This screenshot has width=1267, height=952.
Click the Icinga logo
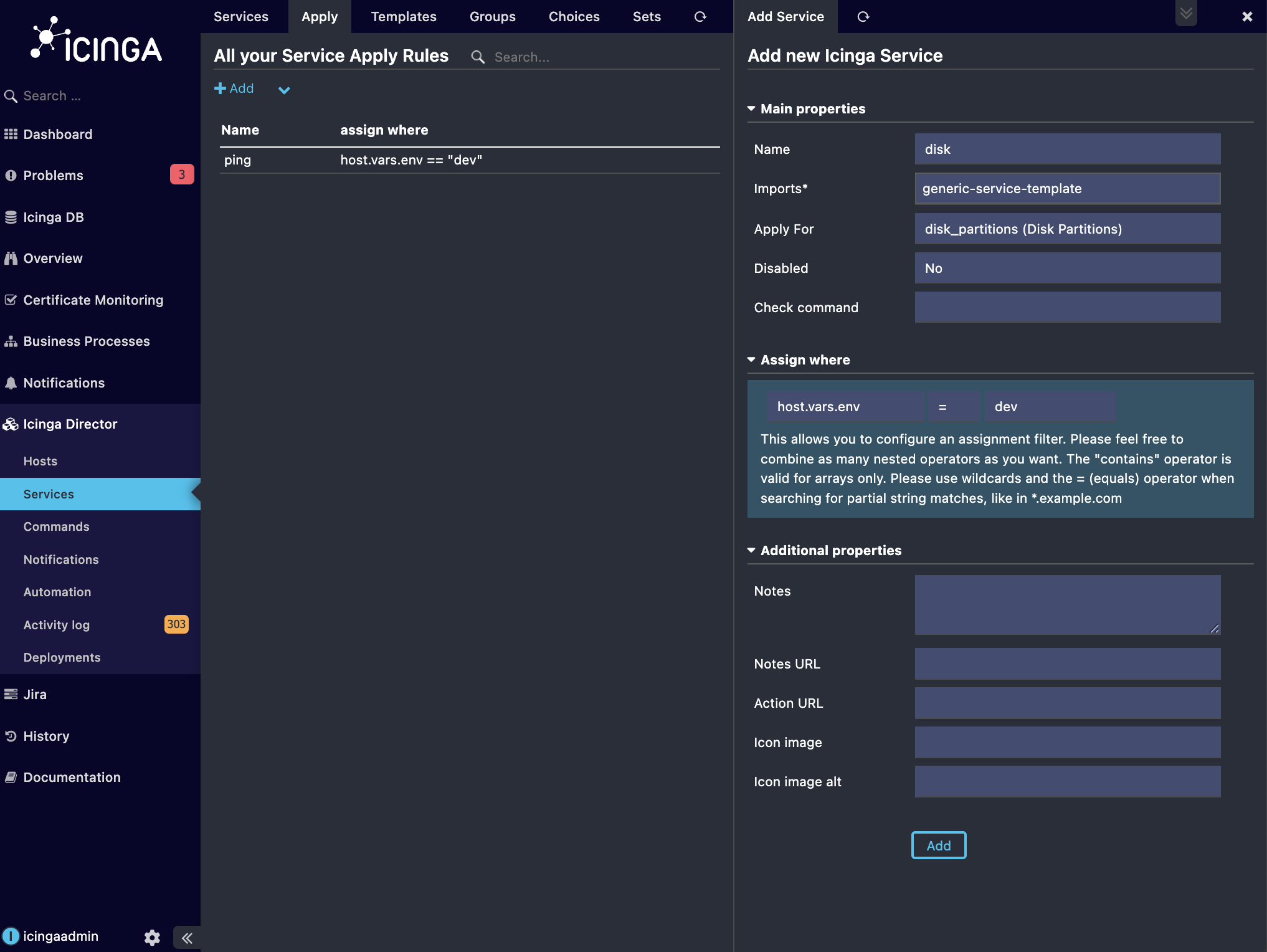click(97, 41)
